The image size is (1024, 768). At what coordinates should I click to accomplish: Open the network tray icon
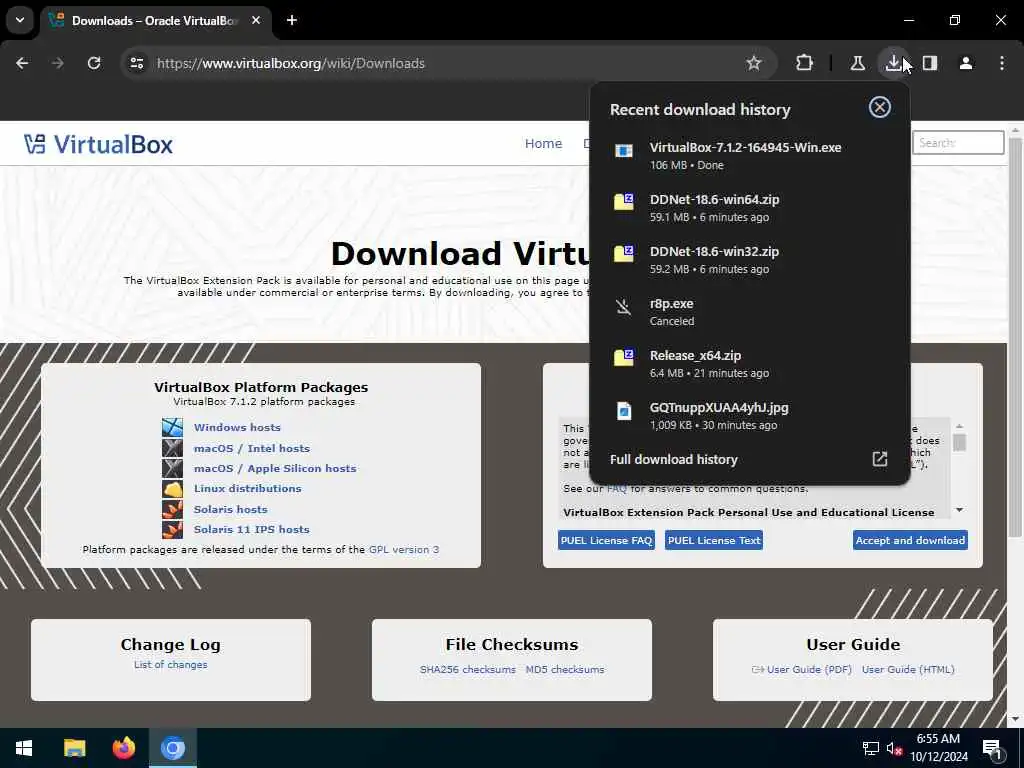tap(870, 748)
